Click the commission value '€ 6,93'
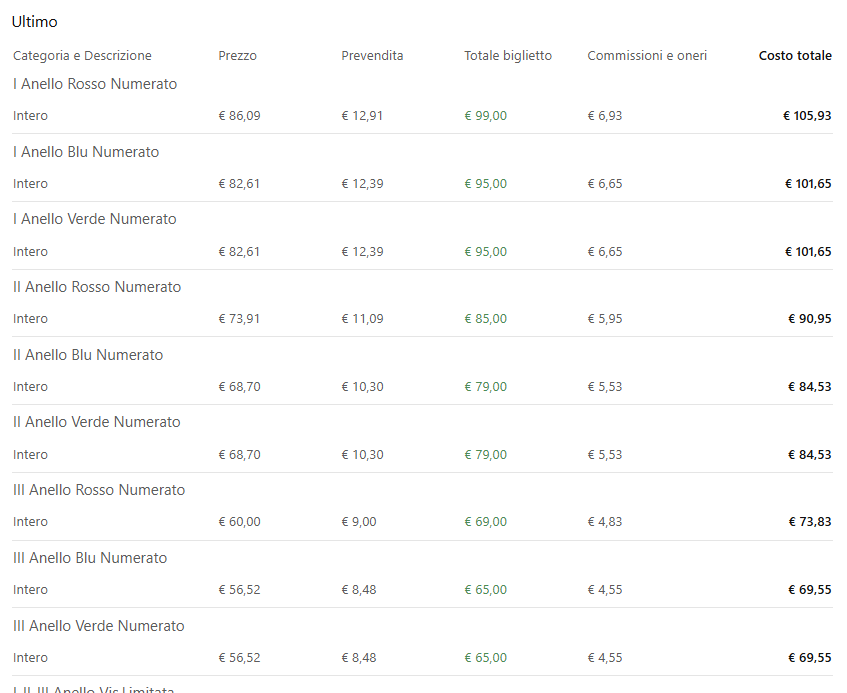The image size is (847, 693). coord(604,116)
